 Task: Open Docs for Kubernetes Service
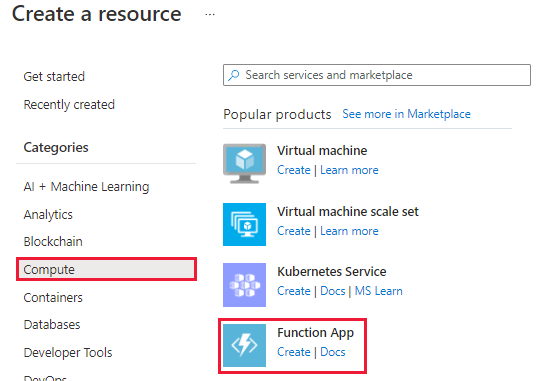333,291
